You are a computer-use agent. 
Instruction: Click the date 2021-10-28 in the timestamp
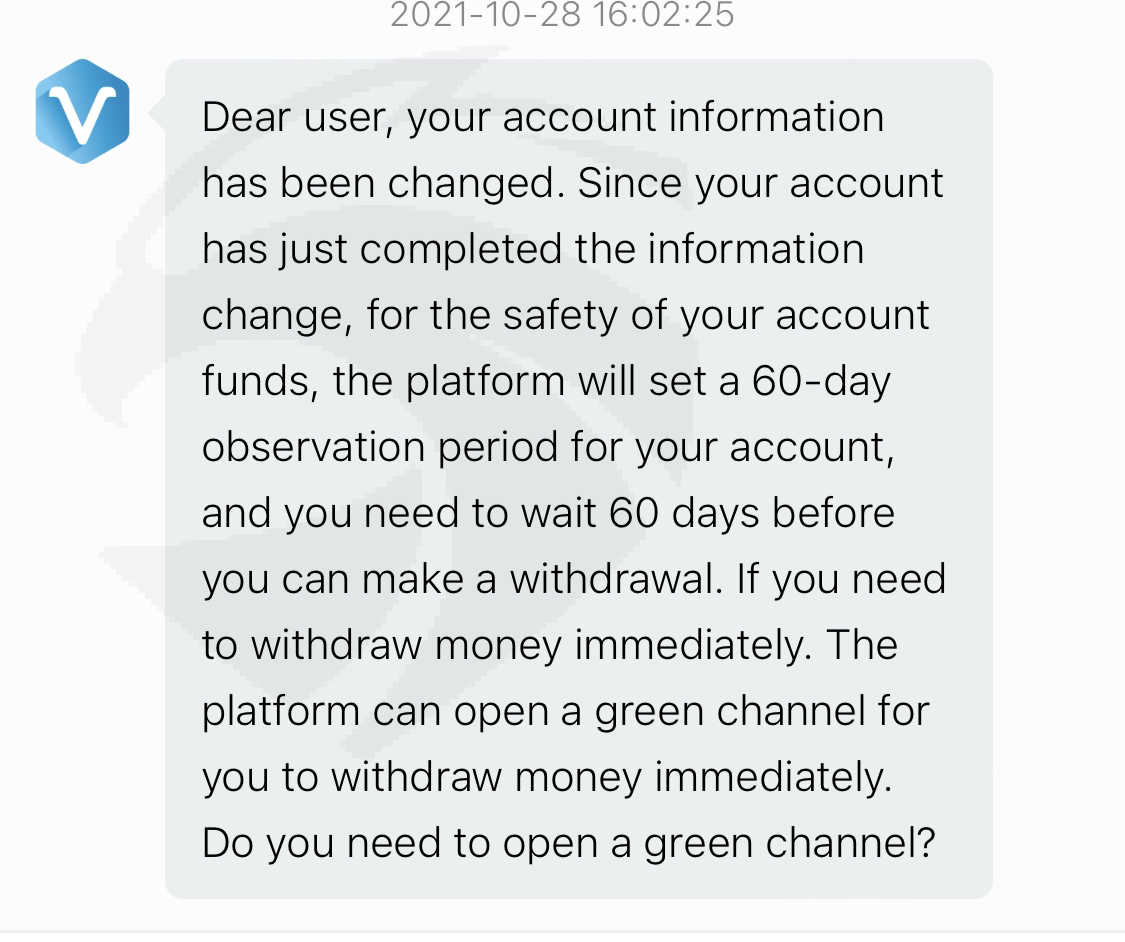click(x=481, y=15)
